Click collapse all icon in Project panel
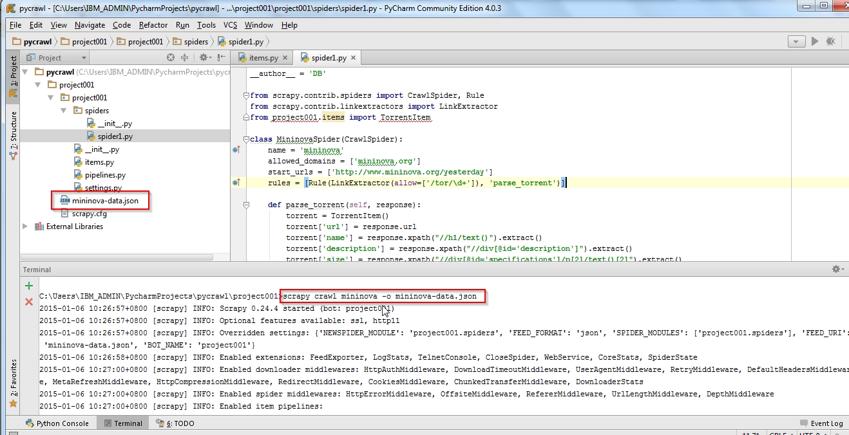The width and height of the screenshot is (849, 435). click(184, 58)
